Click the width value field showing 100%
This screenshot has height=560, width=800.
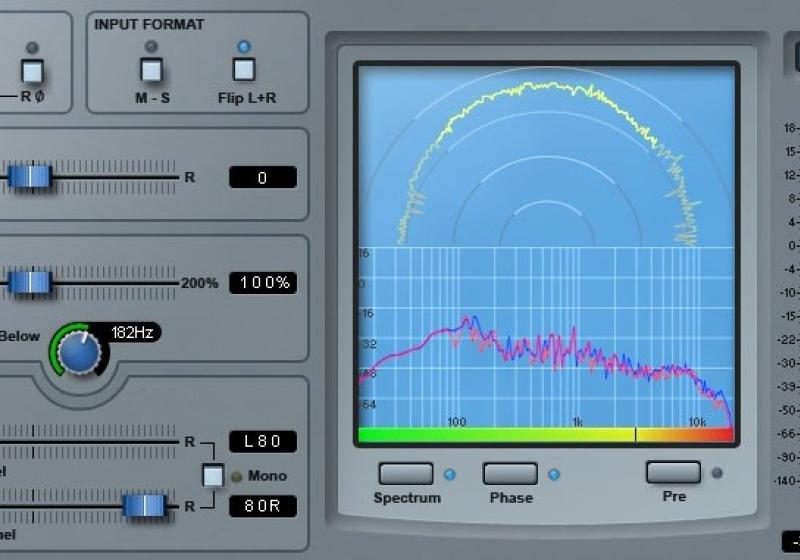(x=263, y=283)
